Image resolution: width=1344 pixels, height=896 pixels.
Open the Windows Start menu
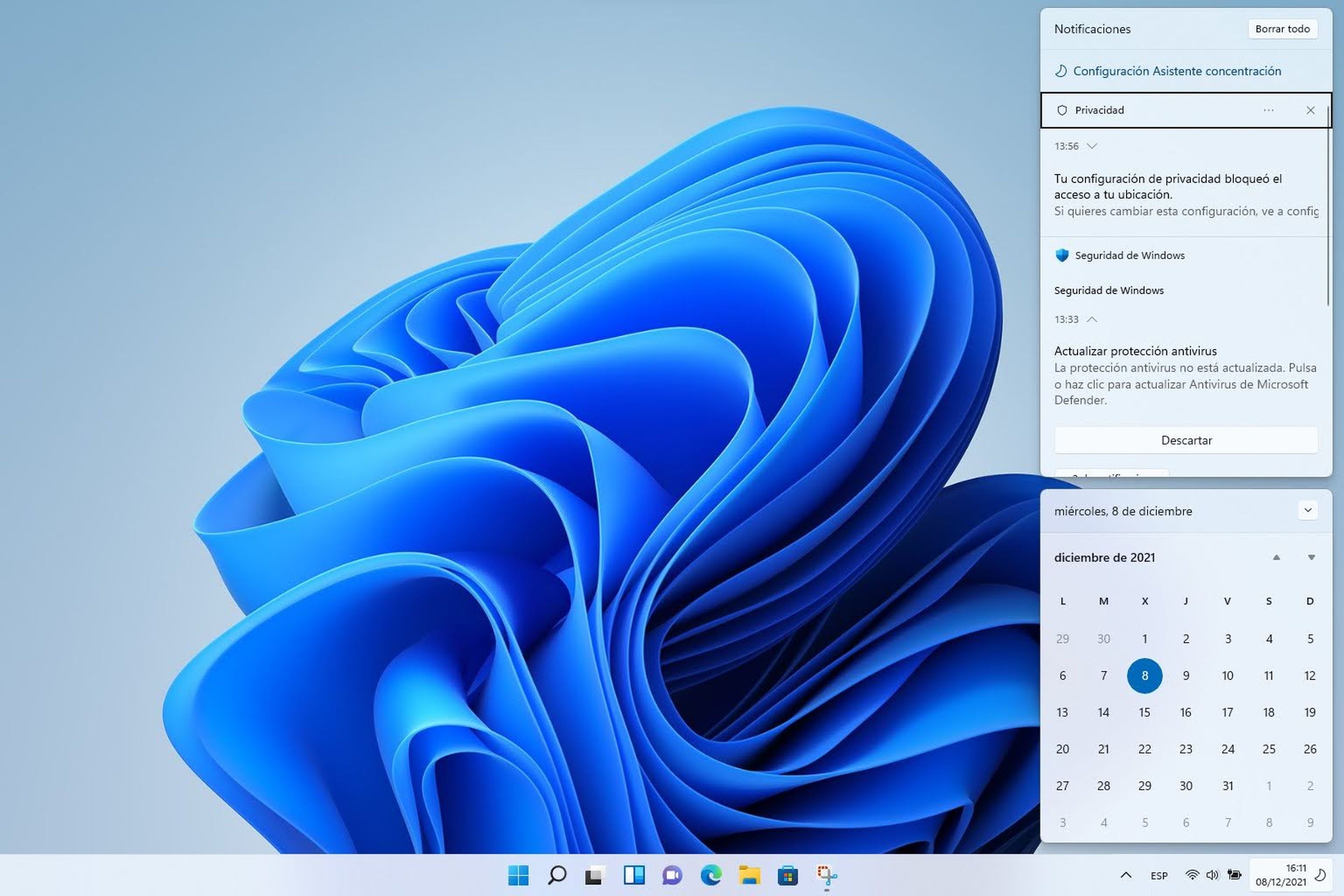[x=518, y=875]
